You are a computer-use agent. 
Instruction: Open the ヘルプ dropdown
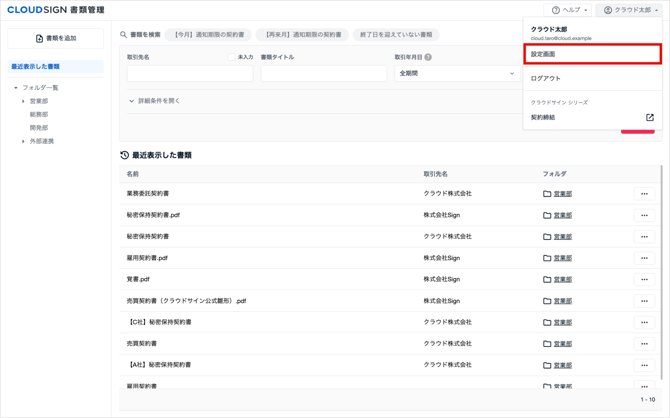click(568, 10)
